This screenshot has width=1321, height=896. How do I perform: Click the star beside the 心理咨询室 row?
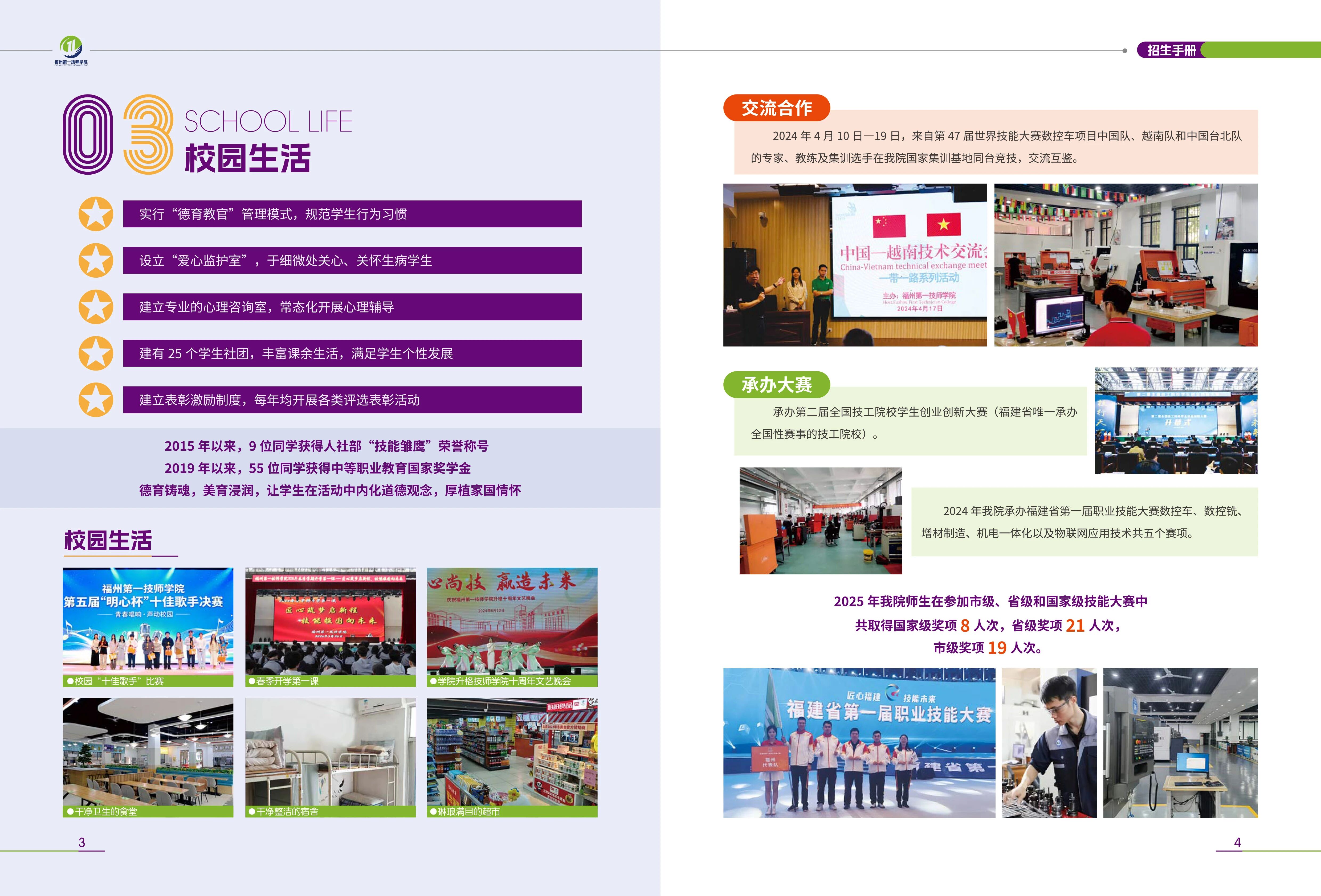tap(96, 307)
